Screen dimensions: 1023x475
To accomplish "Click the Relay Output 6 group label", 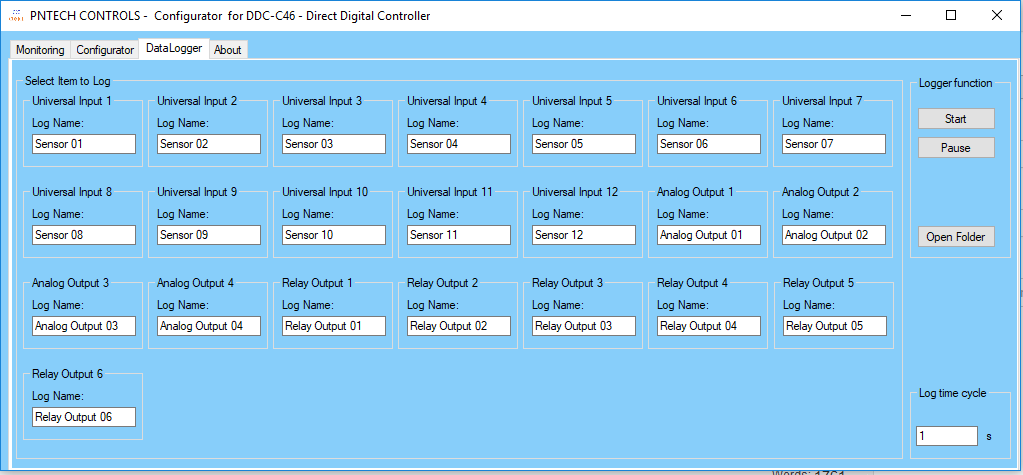I will point(67,374).
